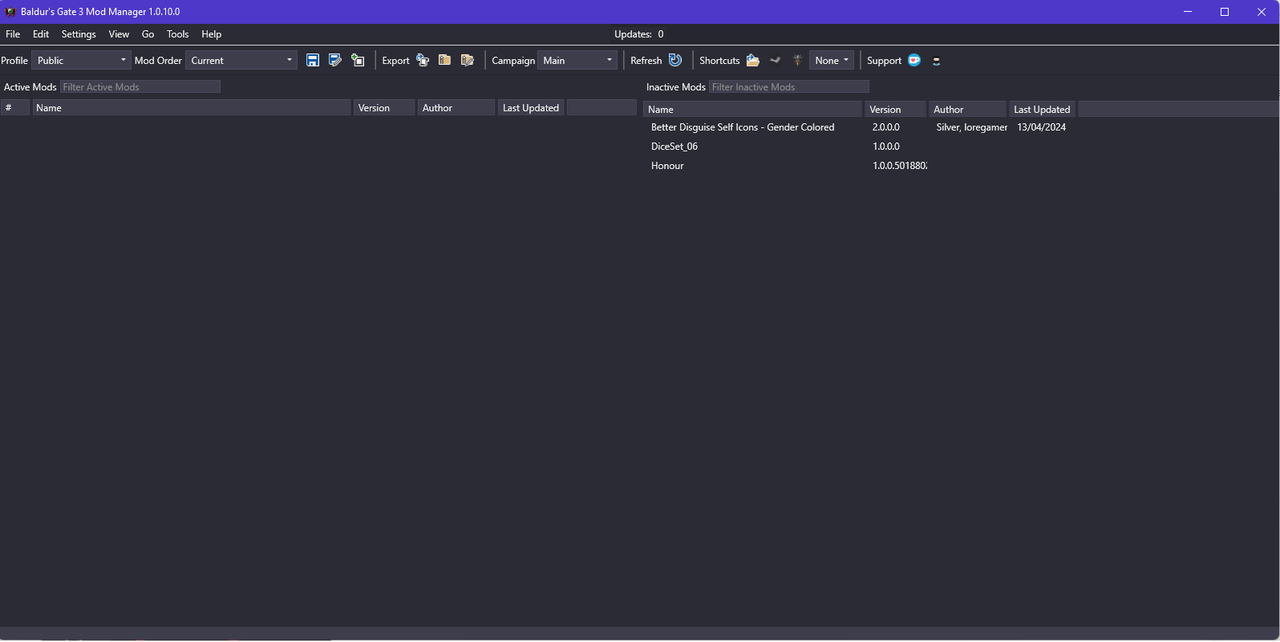The image size is (1280, 642).
Task: Click author Silver, loregamer cell
Action: coord(972,127)
